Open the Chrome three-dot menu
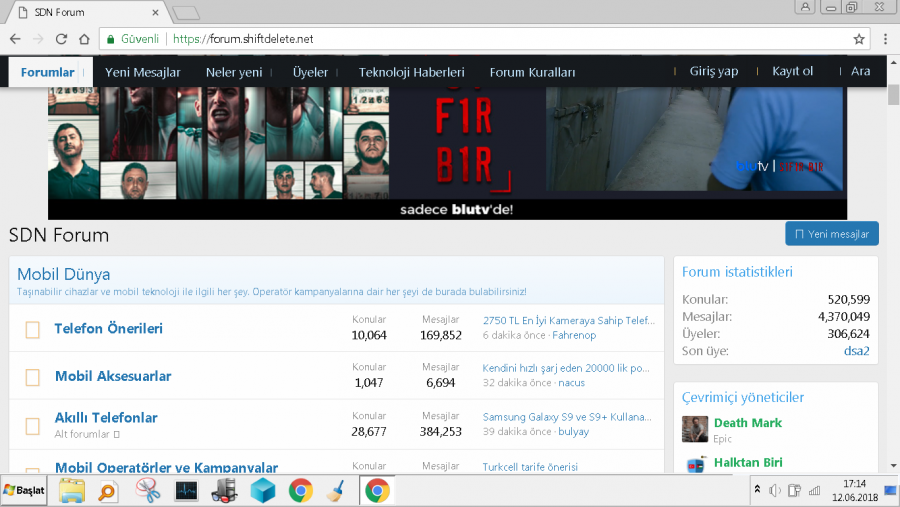 tap(885, 39)
